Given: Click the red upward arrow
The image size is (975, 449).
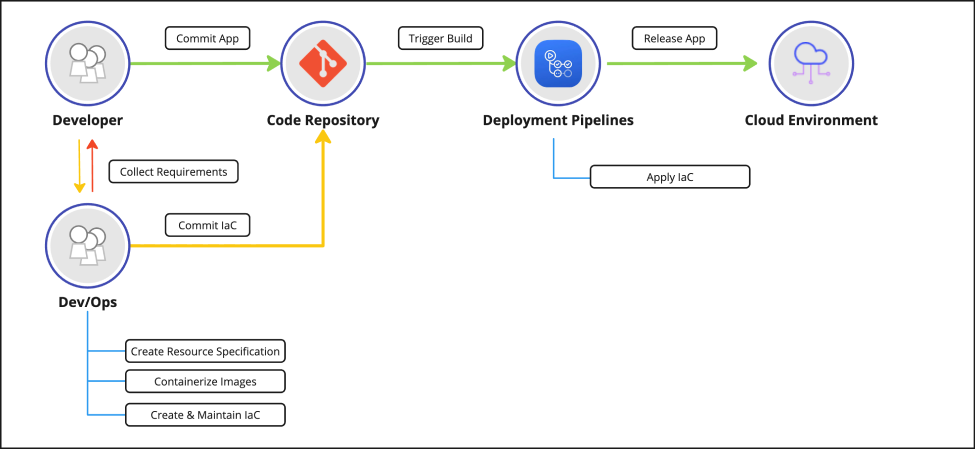Looking at the screenshot, I should click(x=92, y=165).
